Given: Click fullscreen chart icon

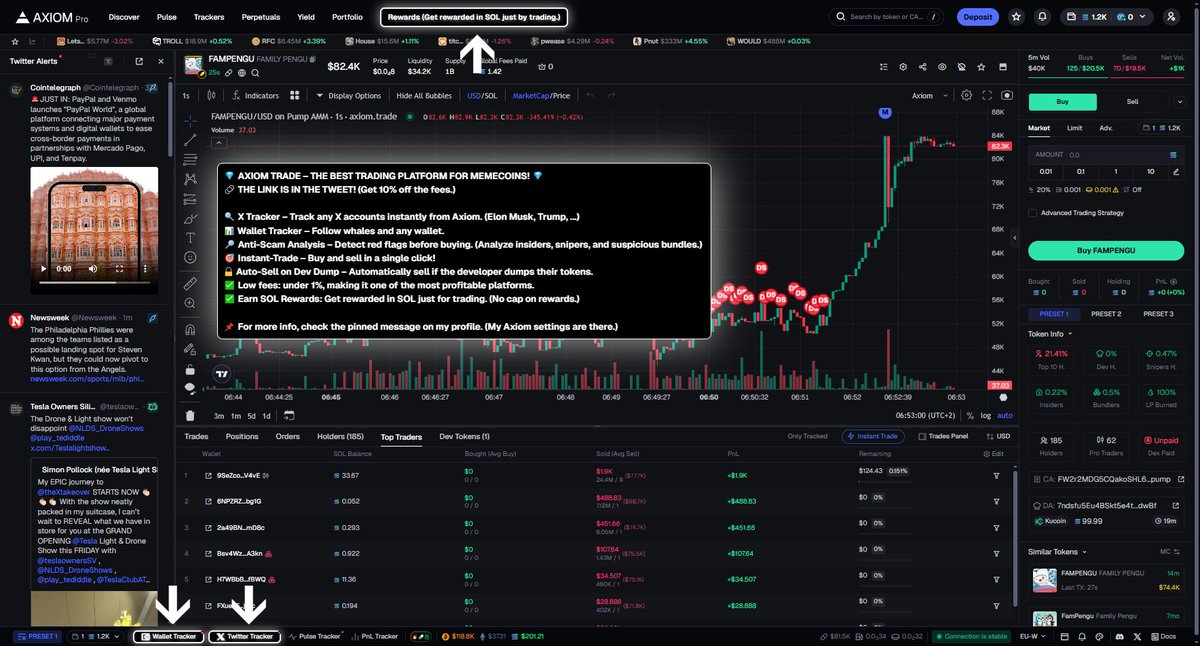Looking at the screenshot, I should [986, 95].
